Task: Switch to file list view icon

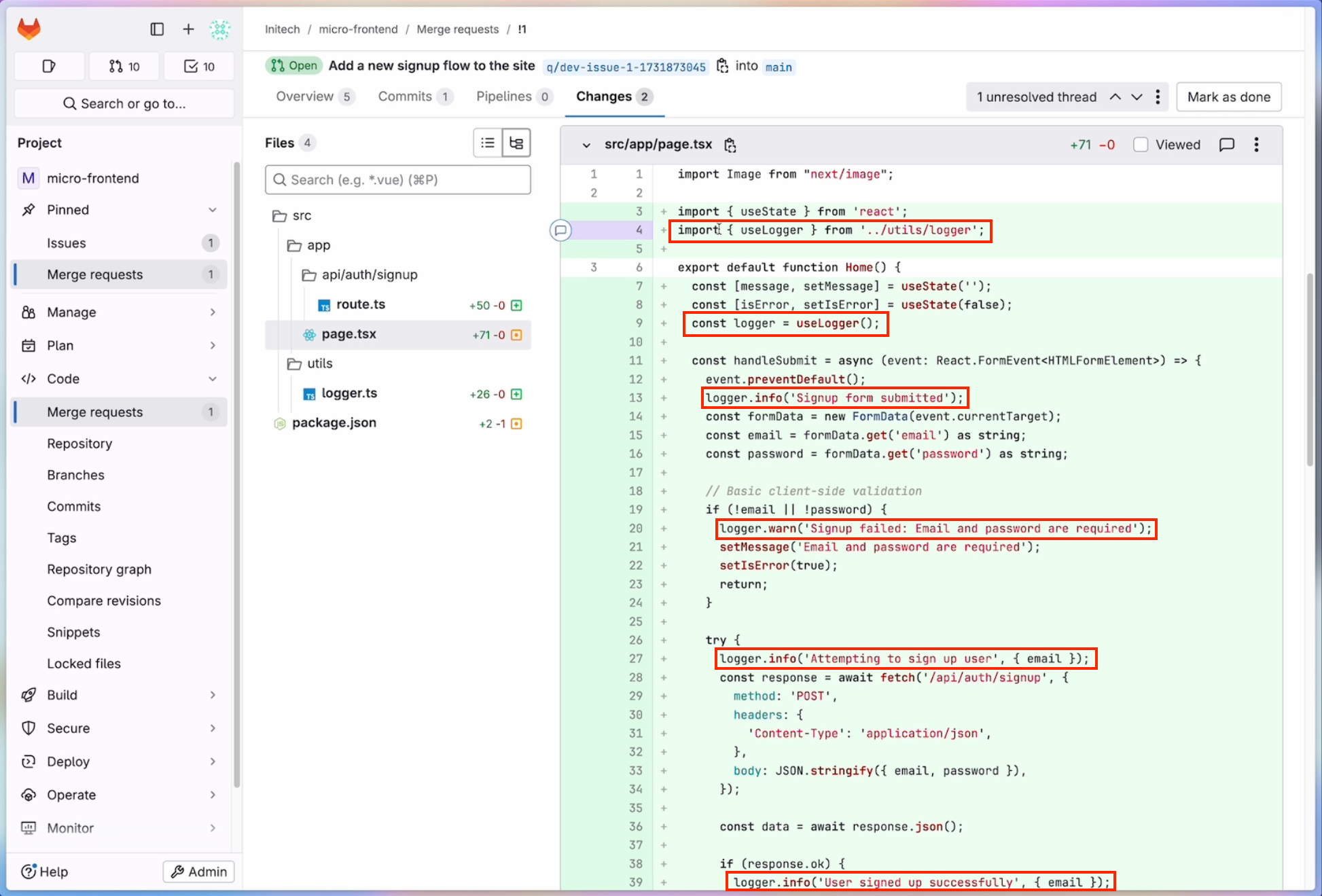Action: coord(488,143)
